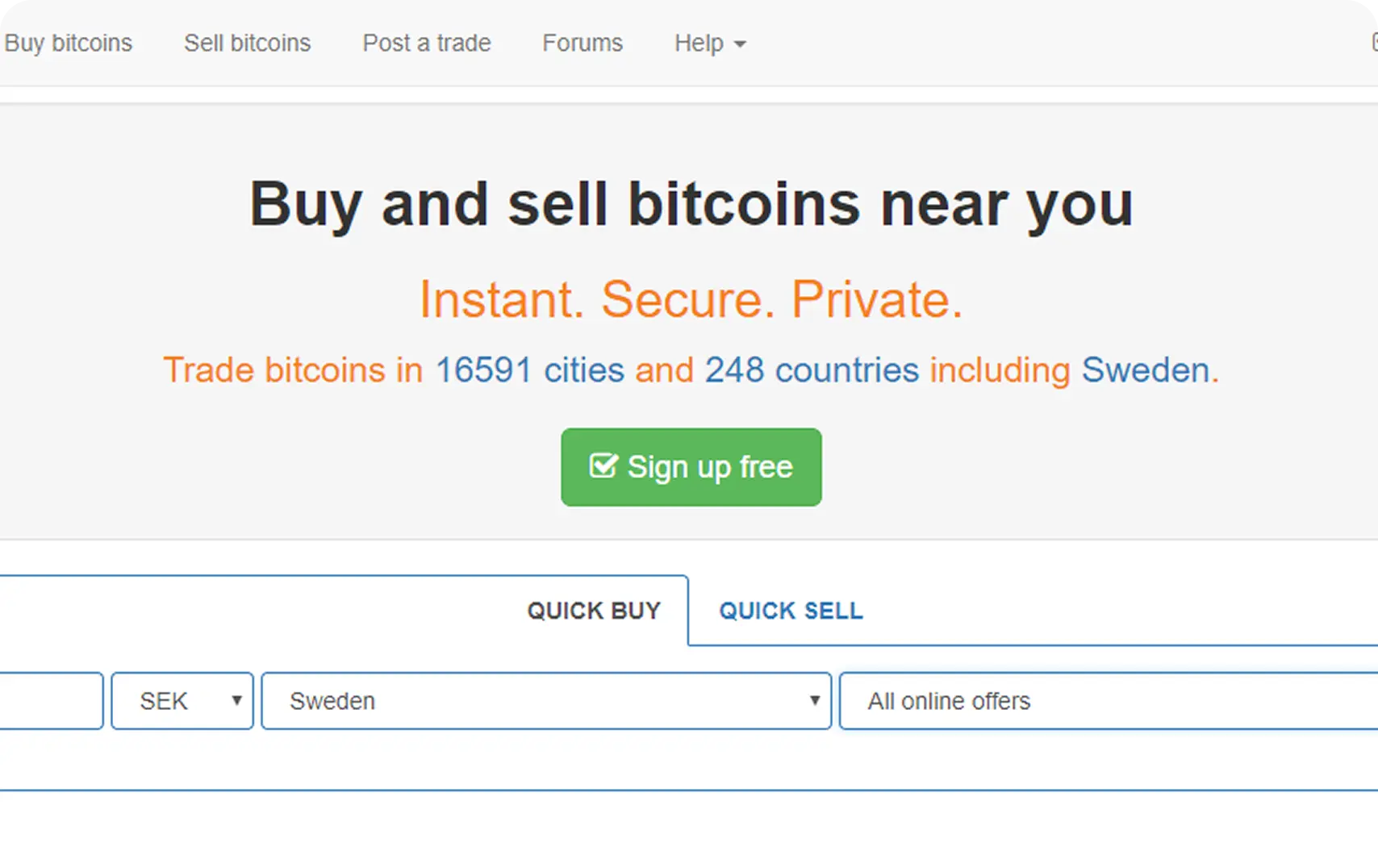The height and width of the screenshot is (868, 1378).
Task: Open the SEK currency dropdown
Action: coord(182,700)
